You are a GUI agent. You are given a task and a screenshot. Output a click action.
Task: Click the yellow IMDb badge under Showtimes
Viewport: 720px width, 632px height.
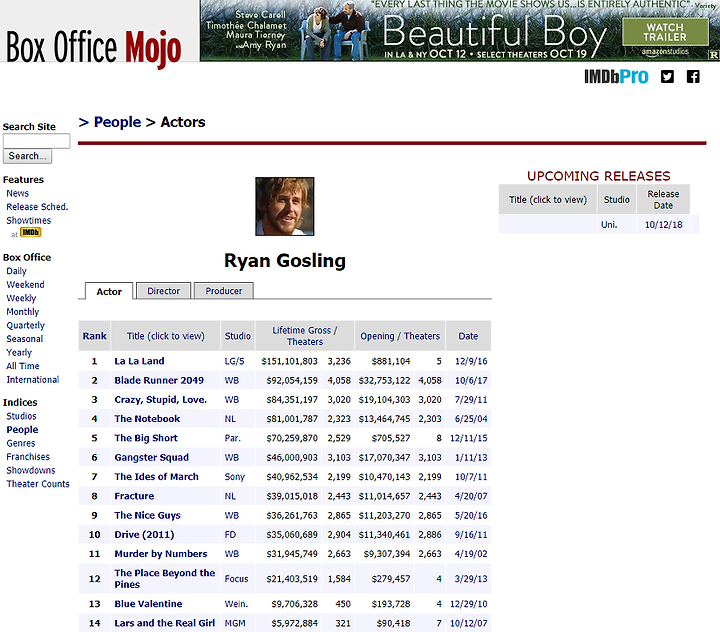pos(31,232)
